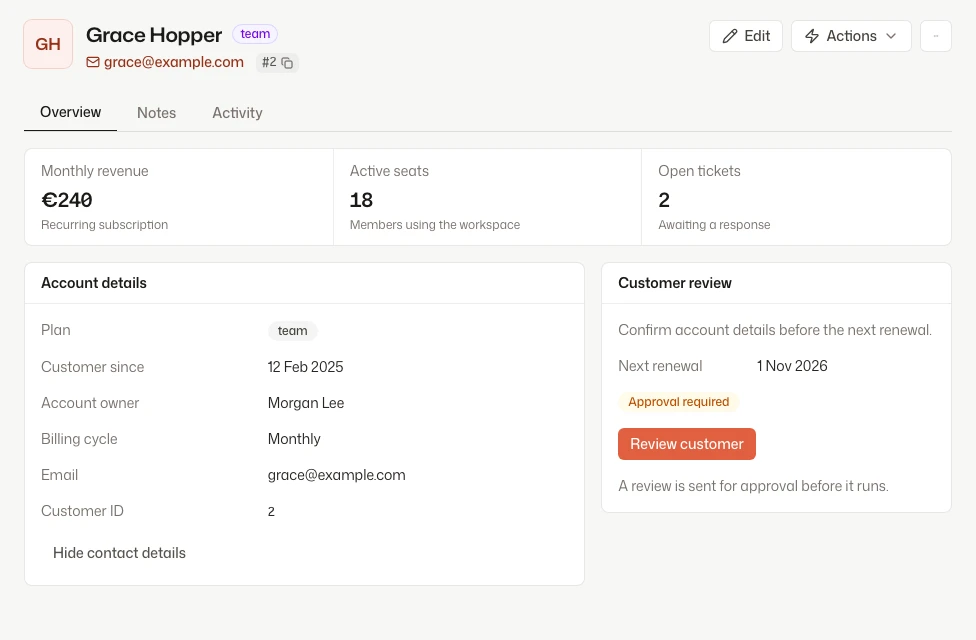Open the more options menu button
The height and width of the screenshot is (640, 976).
(x=936, y=36)
